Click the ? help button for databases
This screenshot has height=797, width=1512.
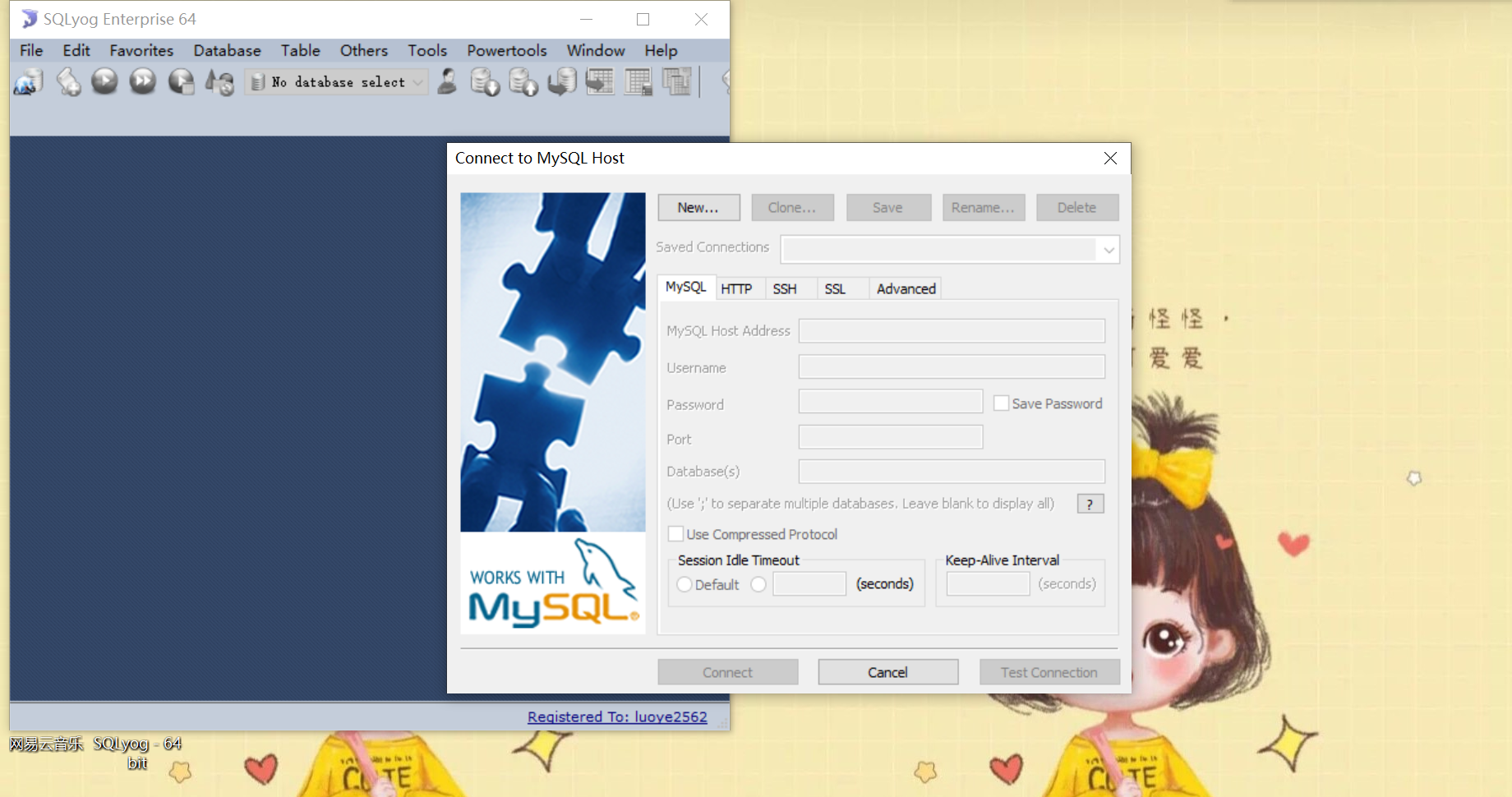tap(1090, 504)
